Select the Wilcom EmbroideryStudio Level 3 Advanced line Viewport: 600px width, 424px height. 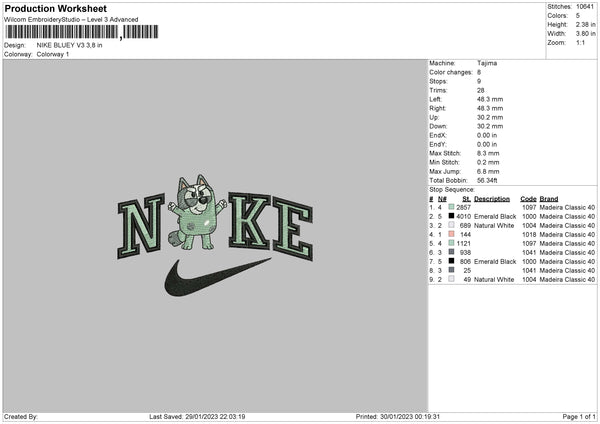(x=71, y=20)
